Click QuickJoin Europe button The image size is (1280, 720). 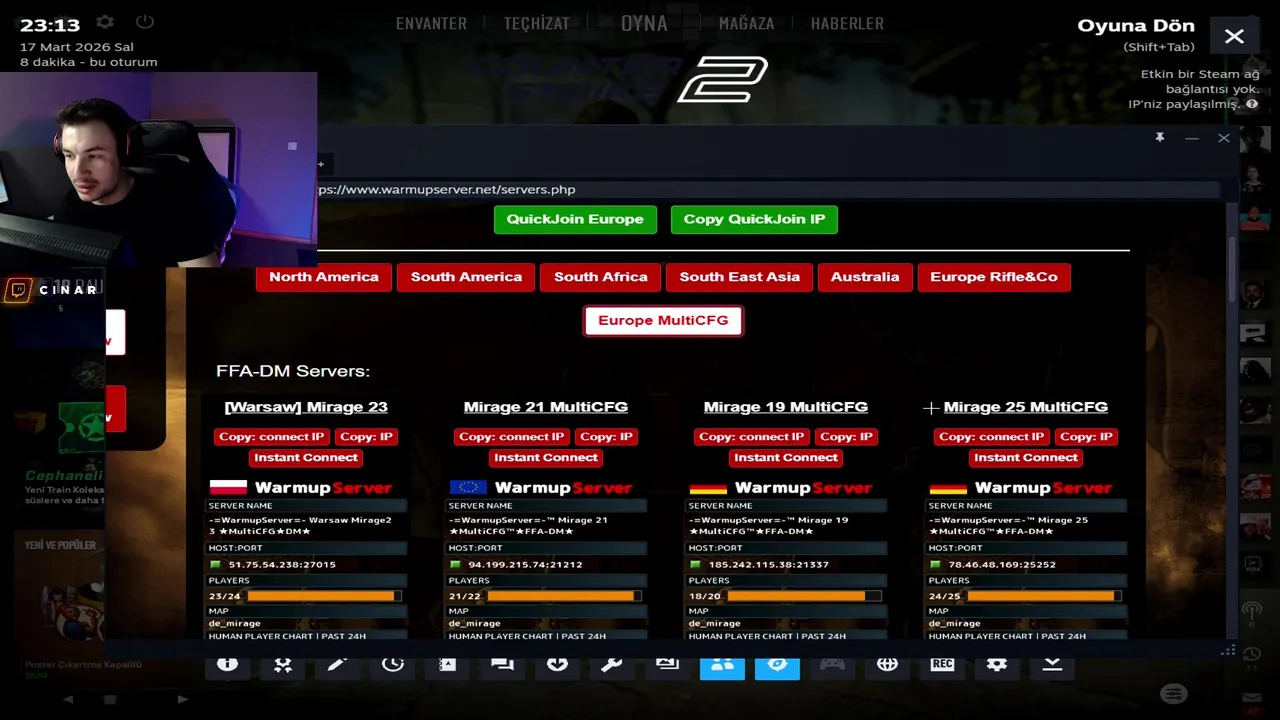click(x=575, y=219)
